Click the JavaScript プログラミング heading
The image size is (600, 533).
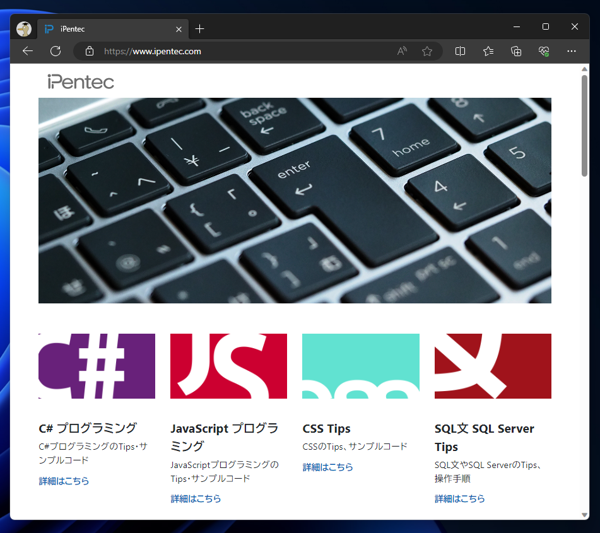pos(225,437)
